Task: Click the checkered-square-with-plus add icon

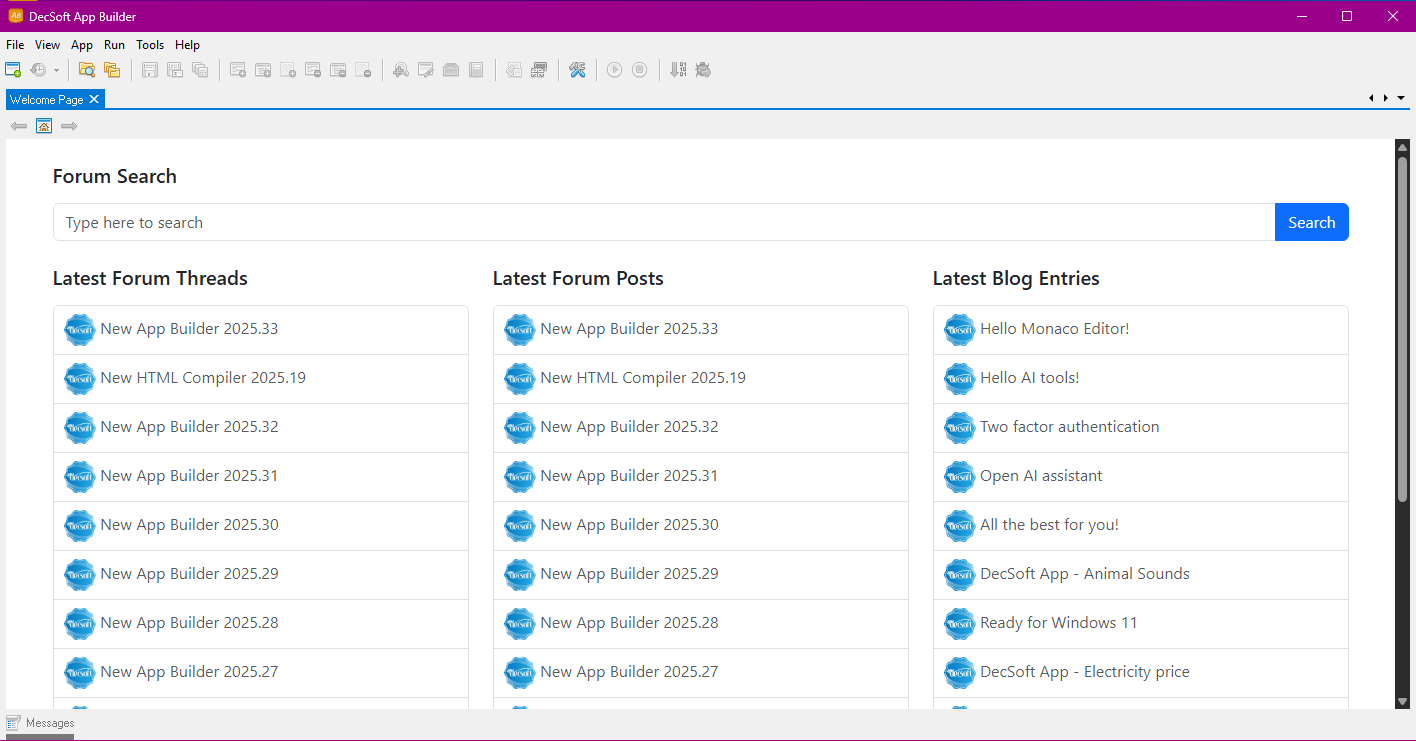Action: [x=288, y=70]
